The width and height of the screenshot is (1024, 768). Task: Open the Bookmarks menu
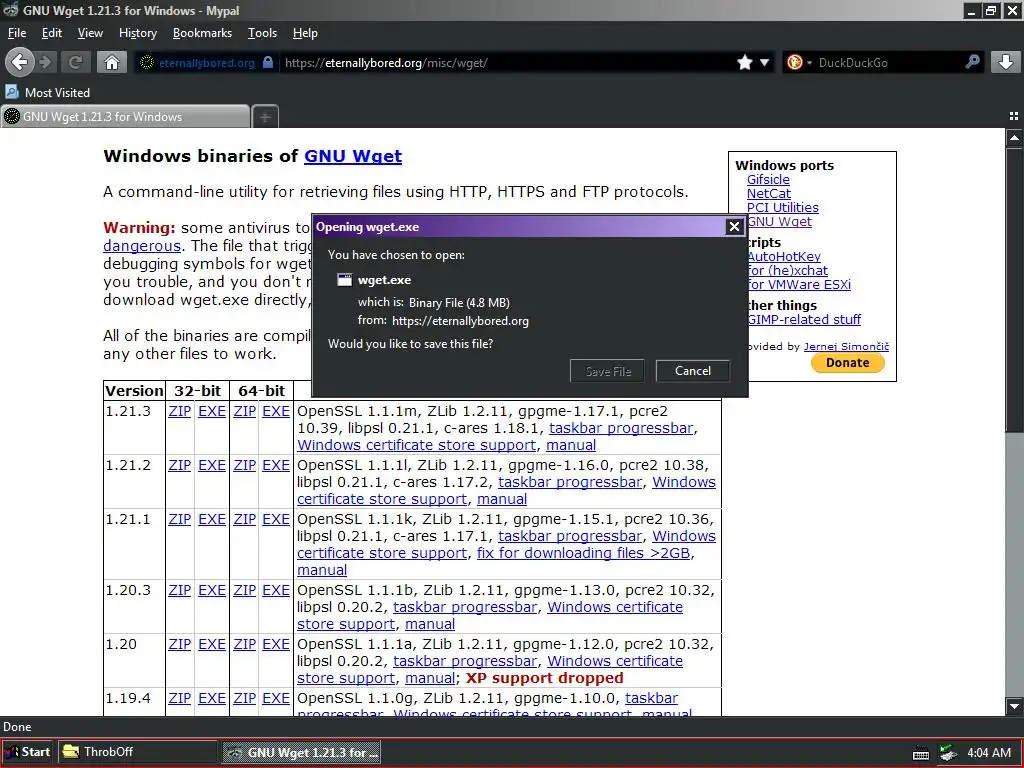[x=202, y=33]
